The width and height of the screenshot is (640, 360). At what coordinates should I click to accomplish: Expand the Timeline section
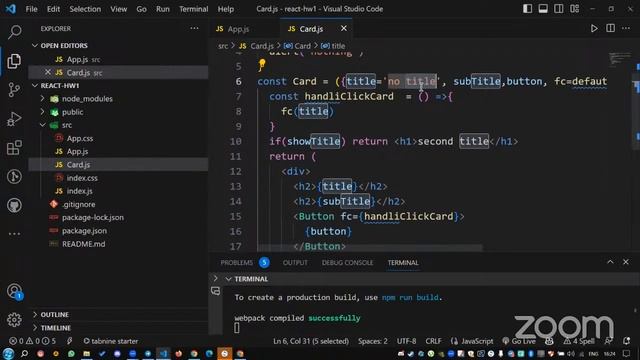pyautogui.click(x=35, y=327)
